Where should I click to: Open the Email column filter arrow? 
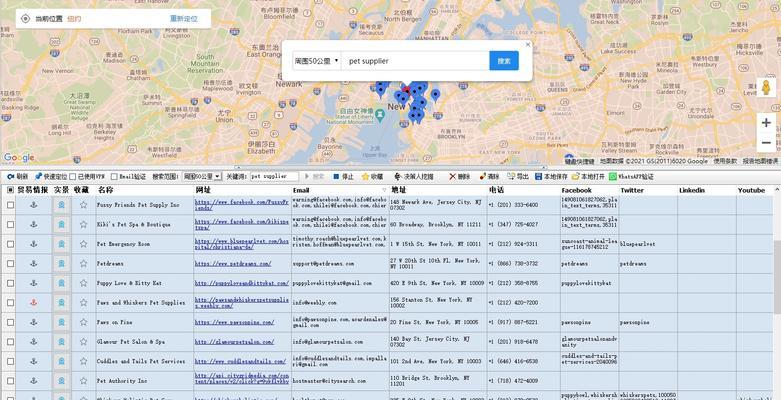tap(384, 190)
